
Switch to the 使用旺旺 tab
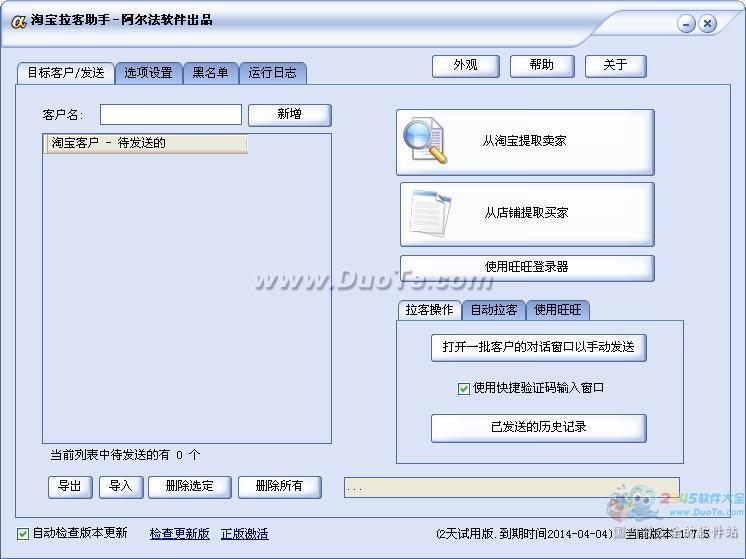(x=557, y=310)
